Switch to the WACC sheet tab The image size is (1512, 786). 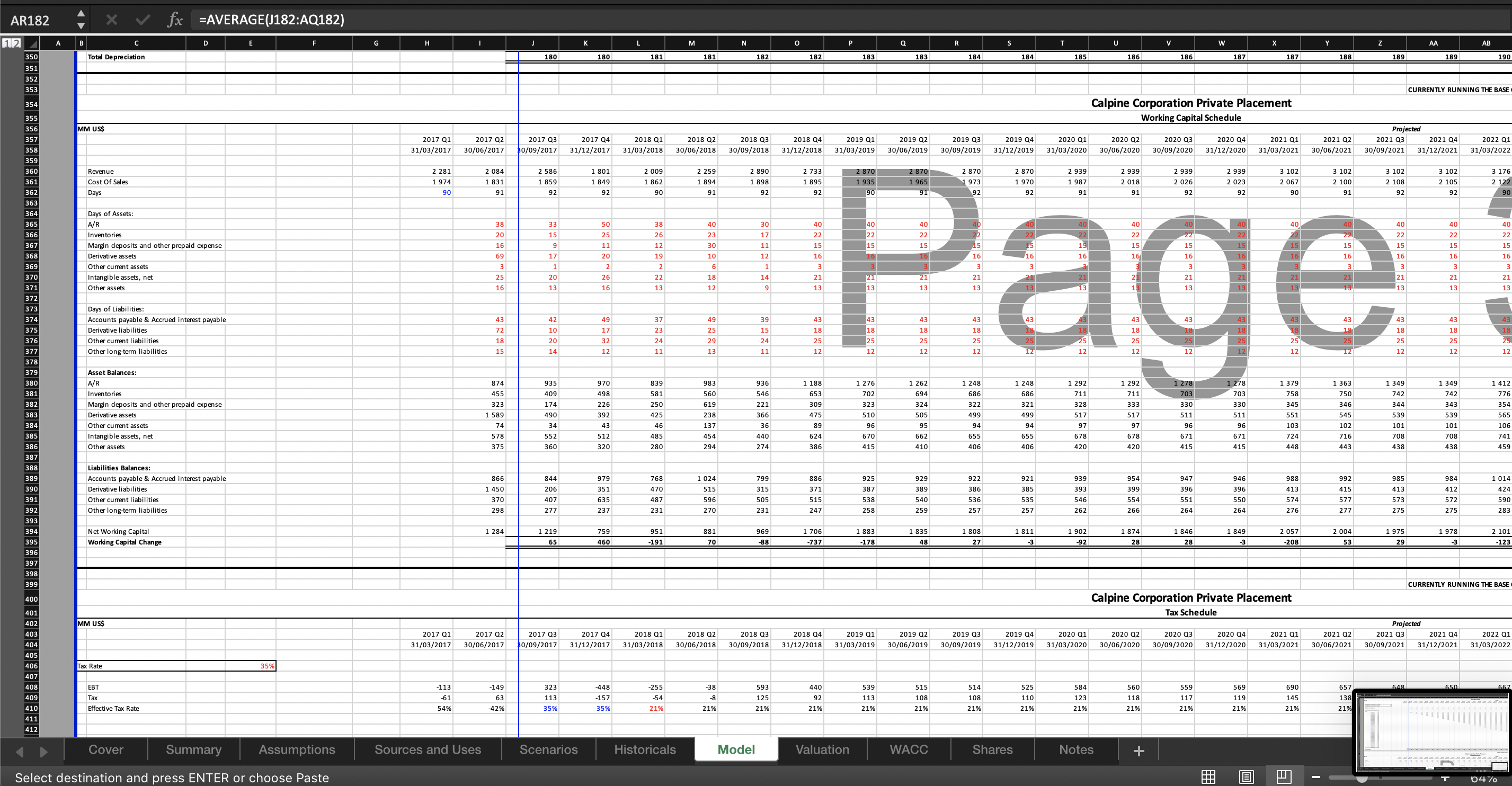[909, 749]
